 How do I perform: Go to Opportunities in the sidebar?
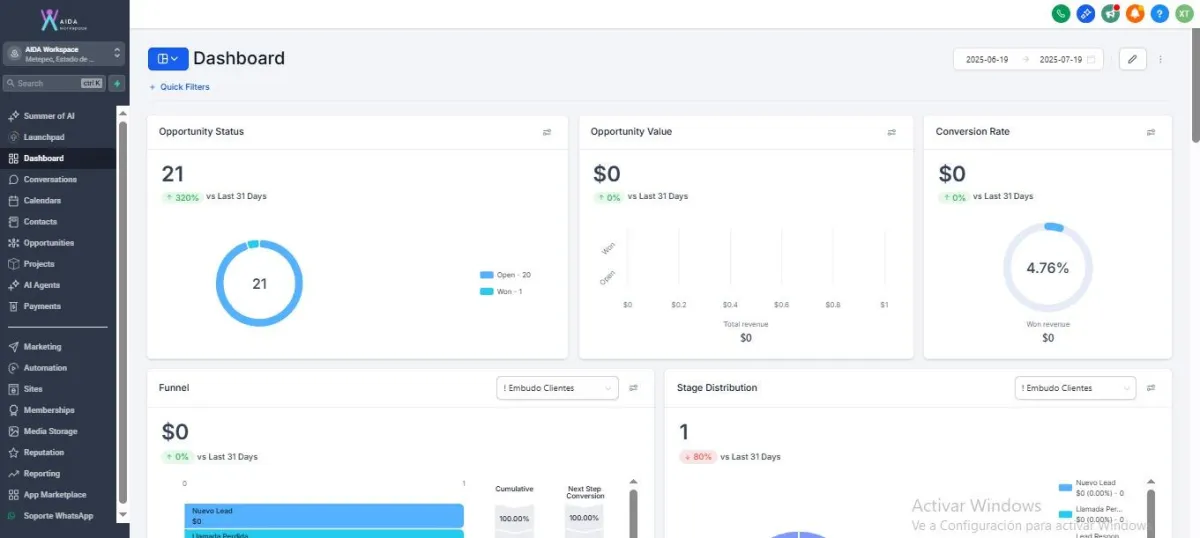(49, 243)
